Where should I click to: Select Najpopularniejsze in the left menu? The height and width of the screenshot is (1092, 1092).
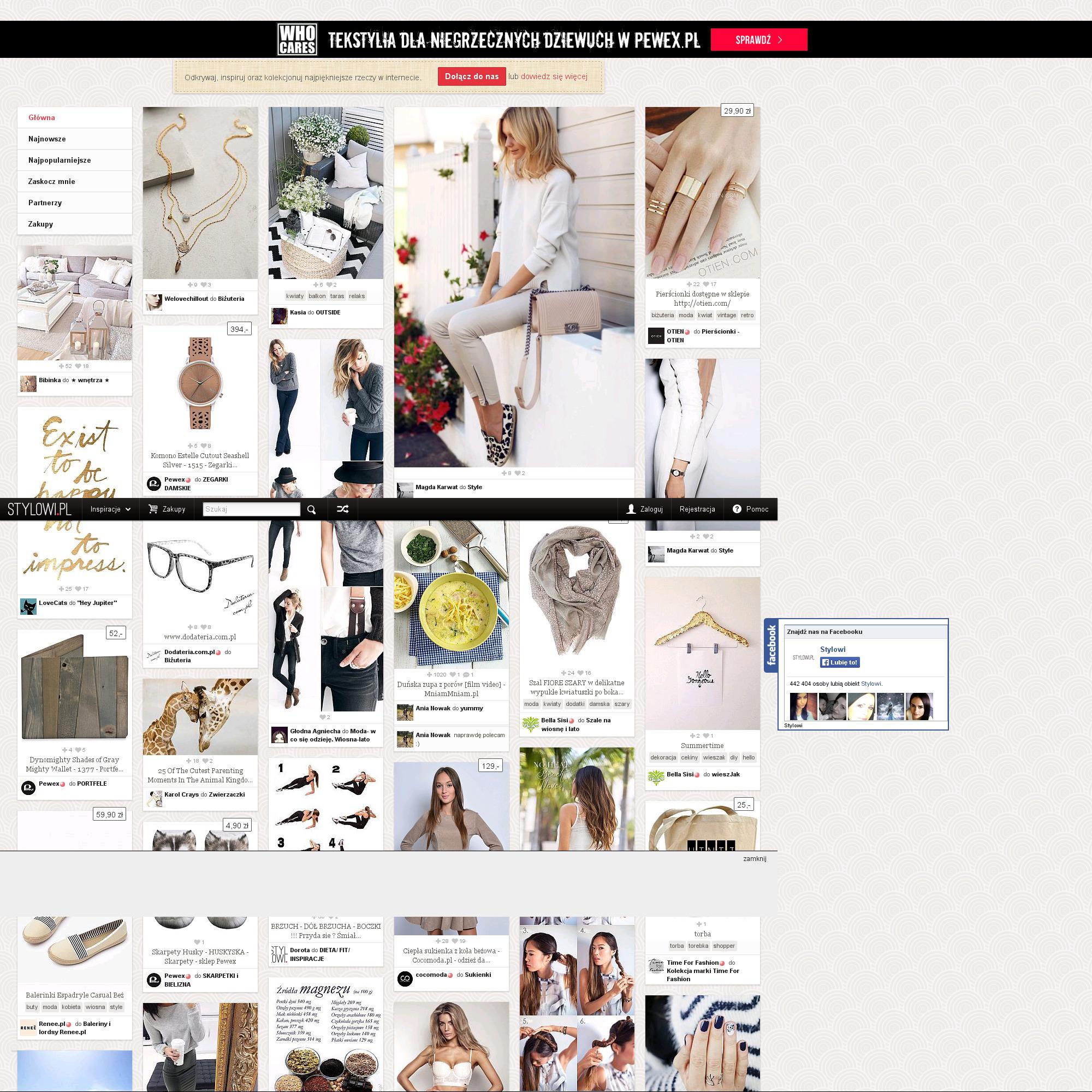click(60, 161)
